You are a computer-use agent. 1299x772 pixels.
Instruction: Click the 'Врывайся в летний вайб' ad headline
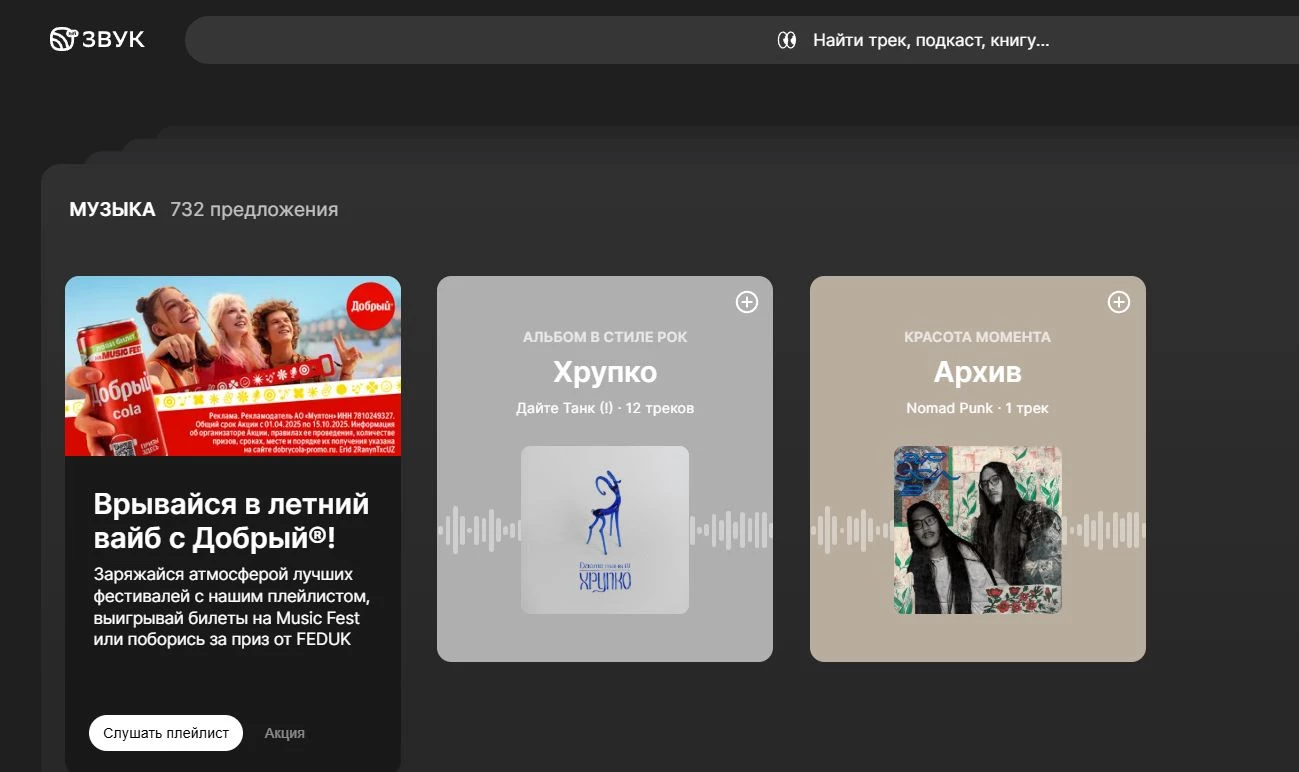pyautogui.click(x=231, y=520)
